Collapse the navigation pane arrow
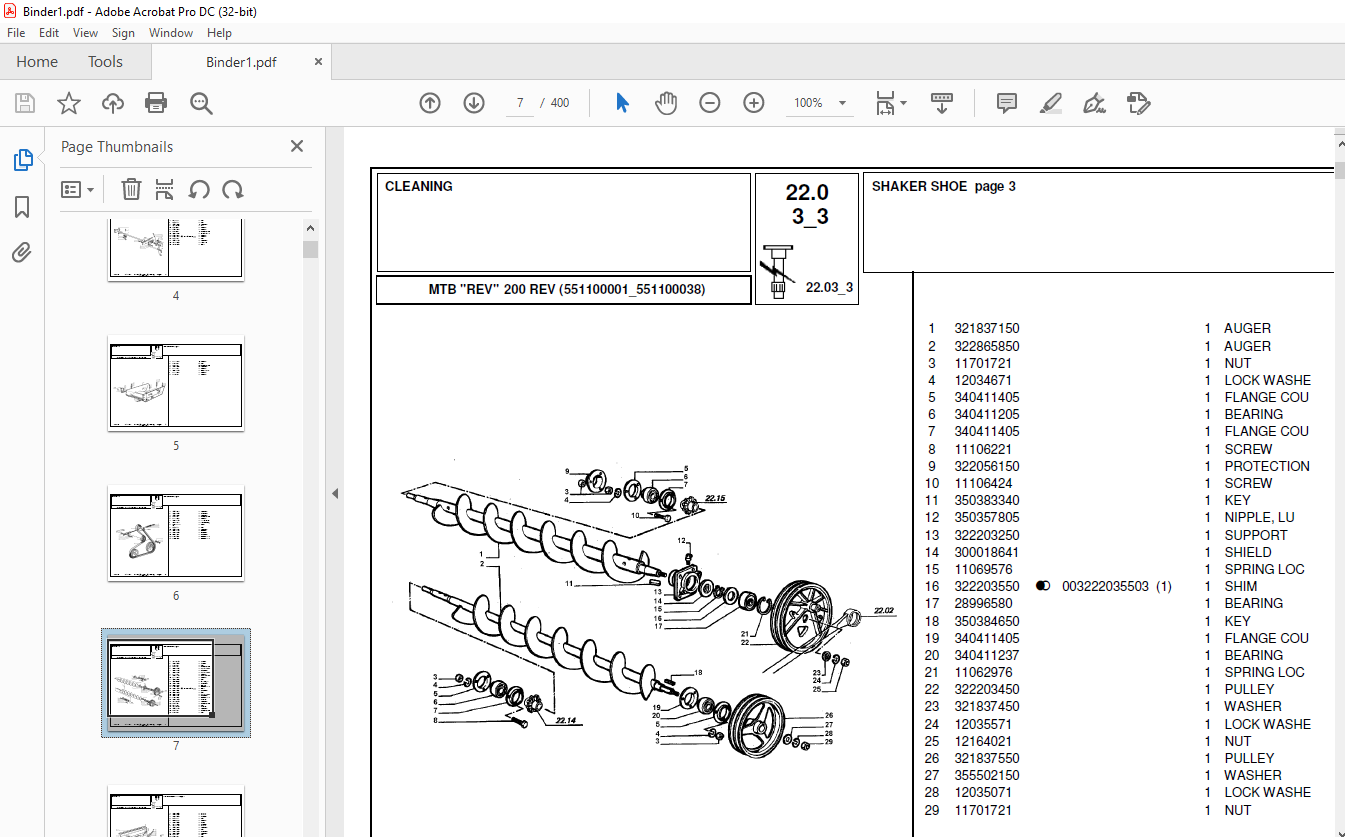The height and width of the screenshot is (837, 1345). [335, 493]
